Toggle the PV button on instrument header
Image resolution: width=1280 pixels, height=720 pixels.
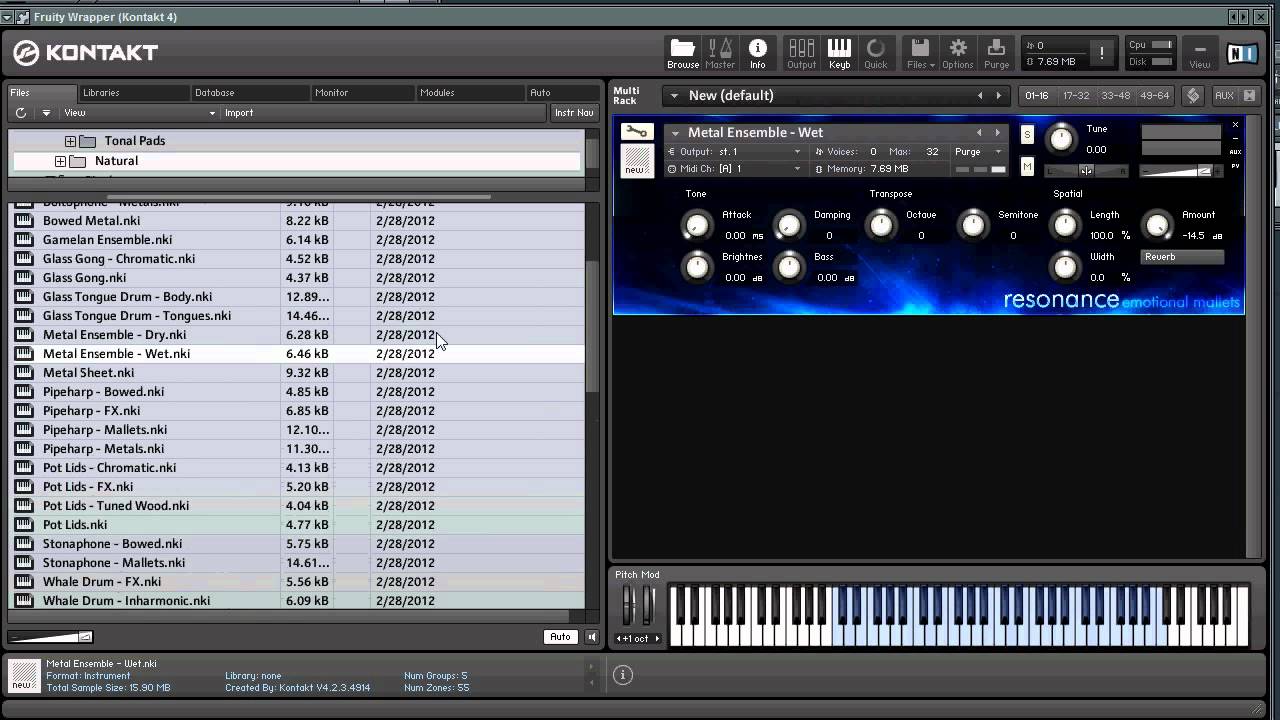tap(1235, 166)
